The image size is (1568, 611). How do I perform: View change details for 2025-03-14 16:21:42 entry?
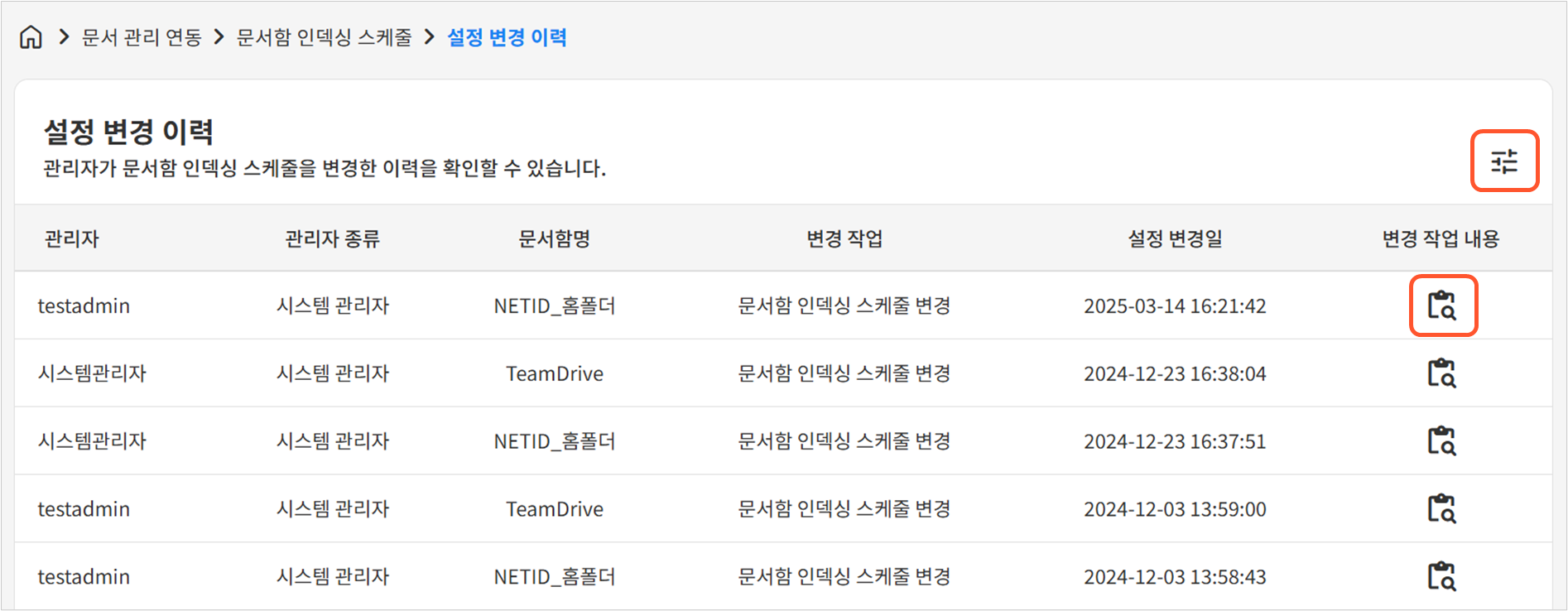tap(1442, 305)
